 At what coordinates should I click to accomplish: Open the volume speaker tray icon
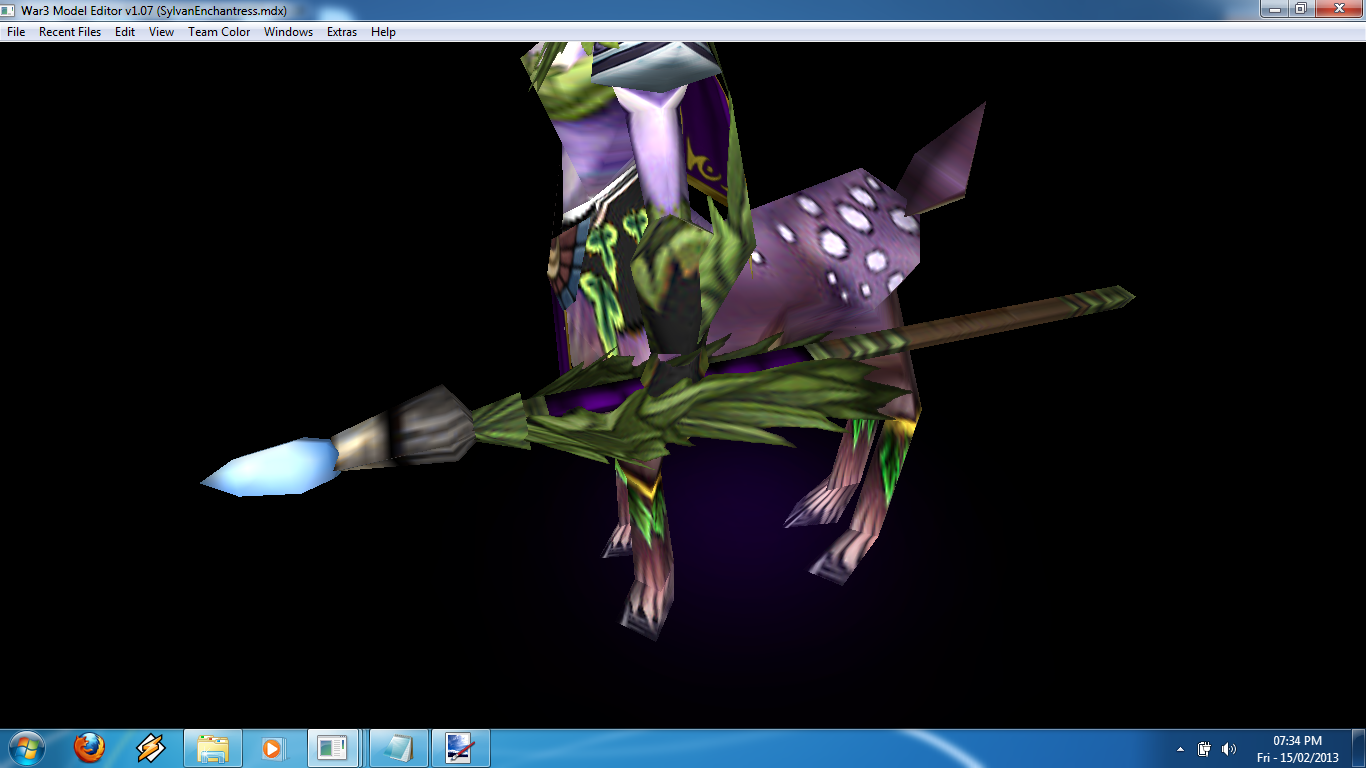1229,749
